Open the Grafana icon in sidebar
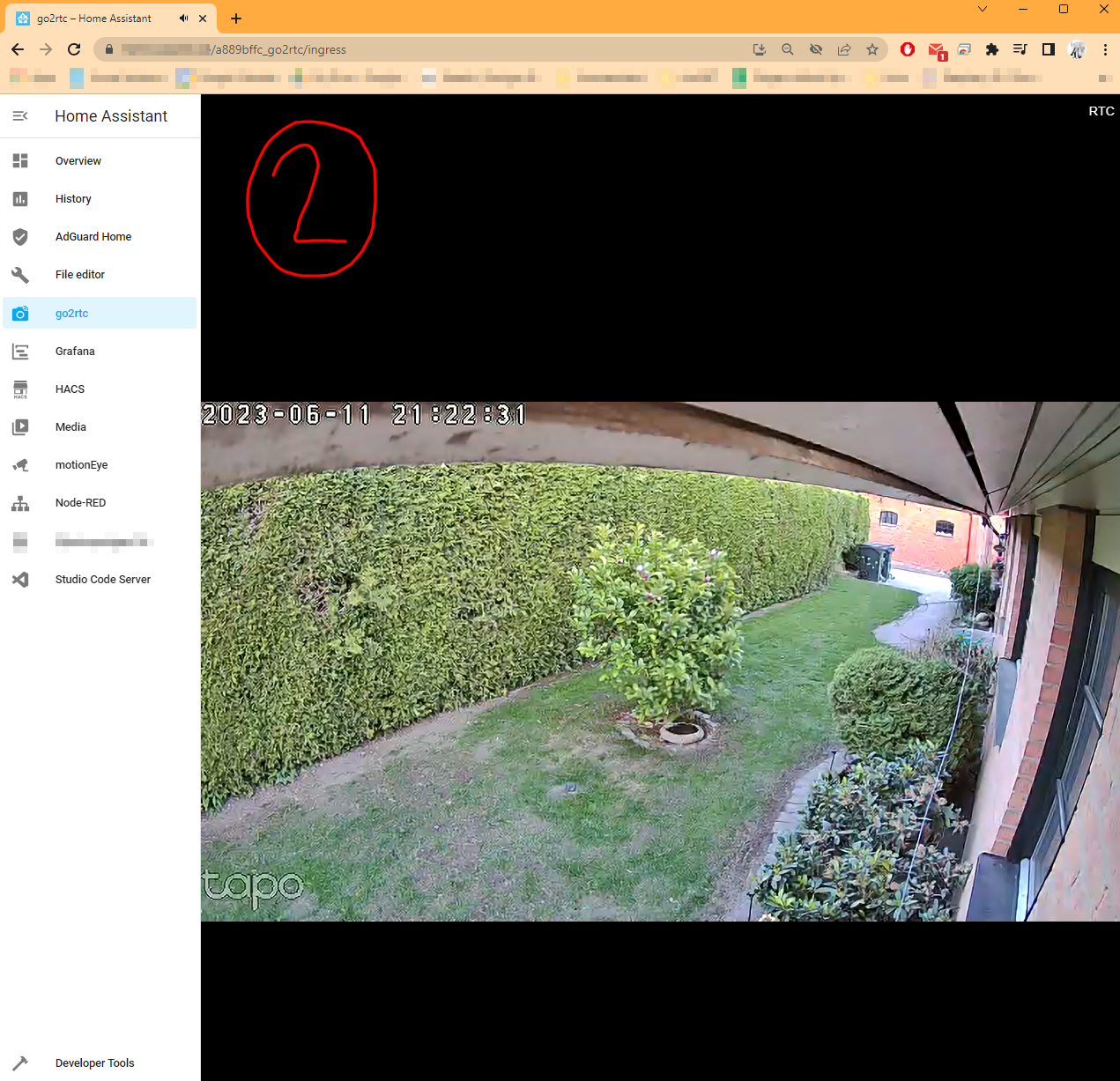 tap(20, 351)
